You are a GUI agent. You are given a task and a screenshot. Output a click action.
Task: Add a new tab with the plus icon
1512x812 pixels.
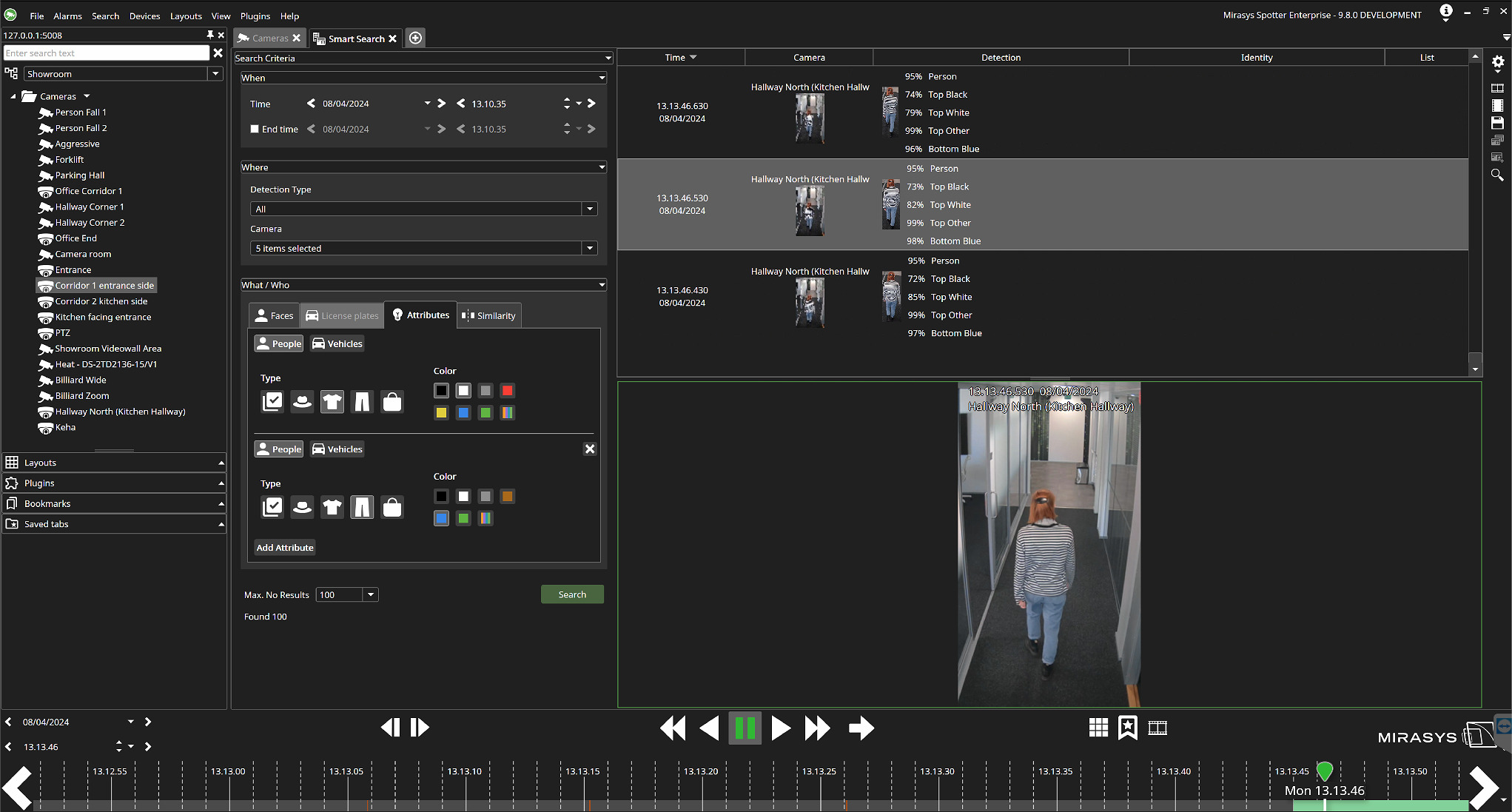[416, 38]
